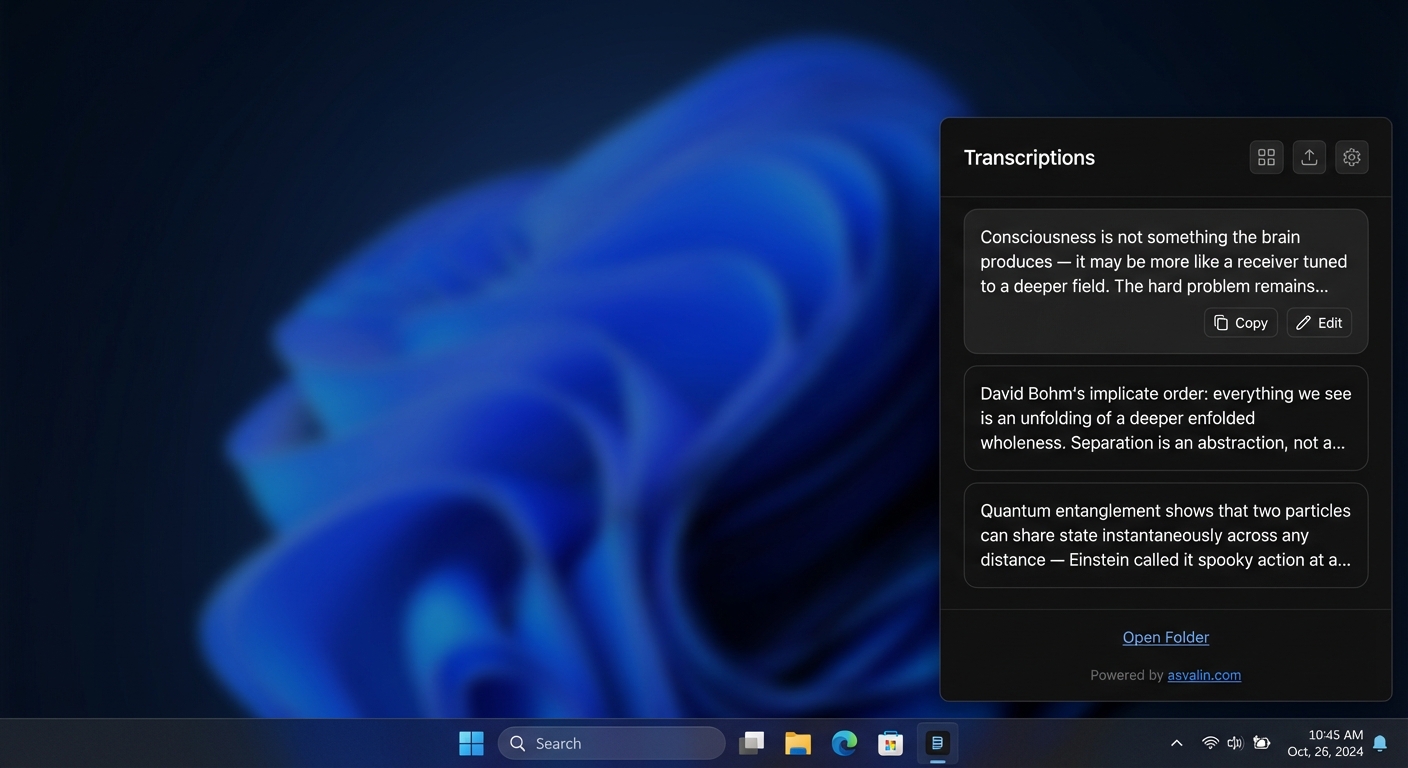The height and width of the screenshot is (768, 1408).
Task: Click the Open Folder link
Action: [x=1166, y=637]
